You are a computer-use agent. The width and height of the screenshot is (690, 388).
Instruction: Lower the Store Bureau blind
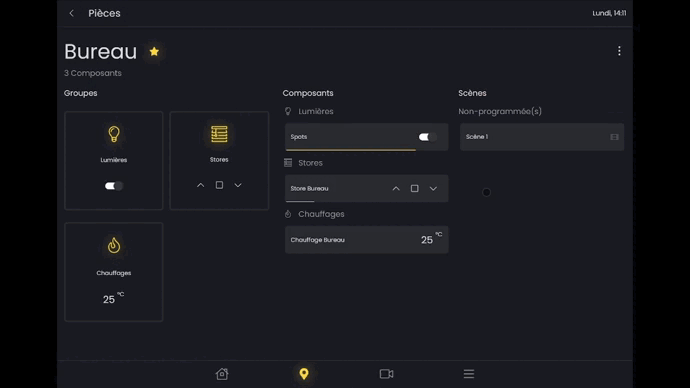[433, 188]
